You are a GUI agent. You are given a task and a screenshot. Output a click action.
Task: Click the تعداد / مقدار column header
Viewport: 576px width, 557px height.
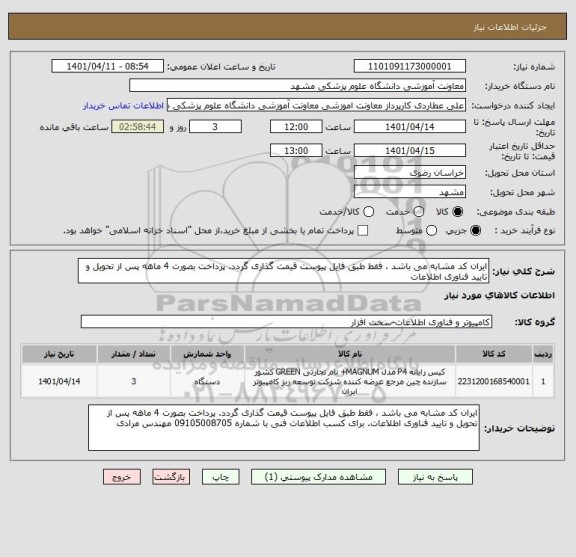coord(133,354)
